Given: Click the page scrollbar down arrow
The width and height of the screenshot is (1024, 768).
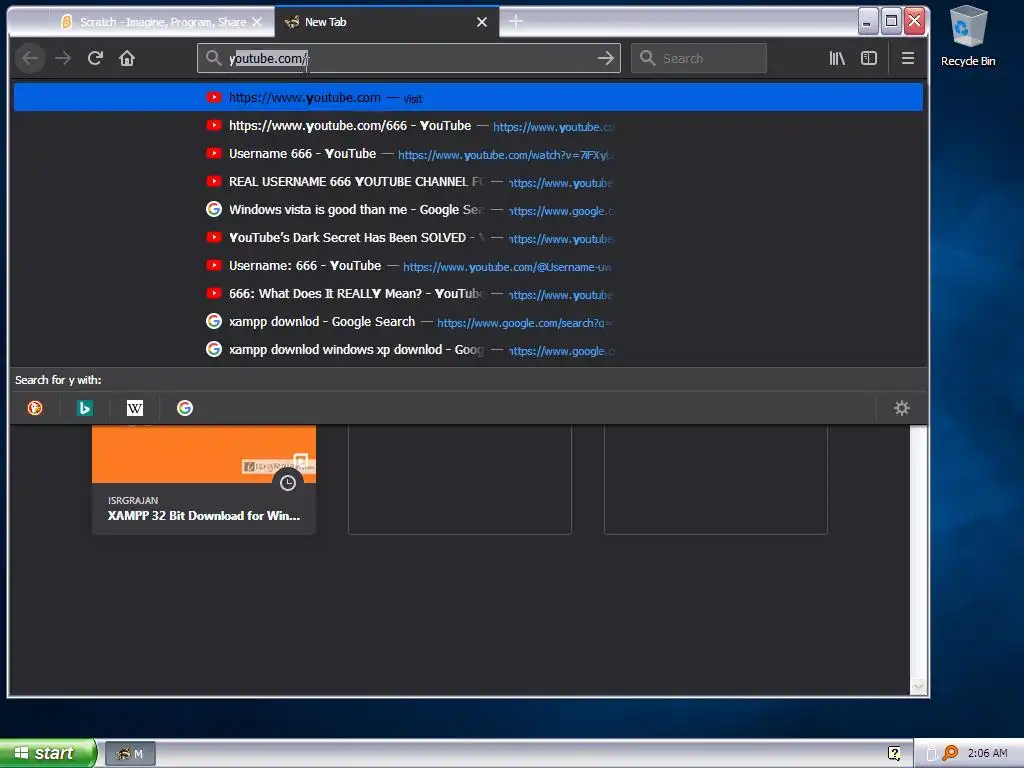Looking at the screenshot, I should click(x=919, y=686).
